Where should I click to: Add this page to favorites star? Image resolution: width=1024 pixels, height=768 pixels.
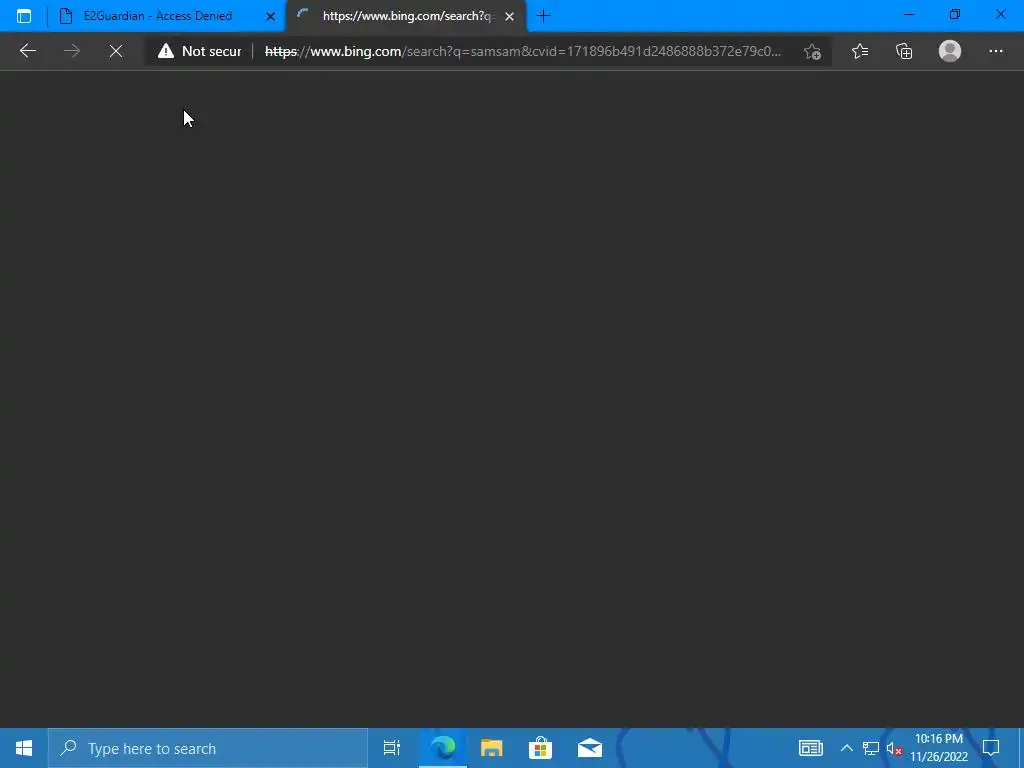coord(812,51)
